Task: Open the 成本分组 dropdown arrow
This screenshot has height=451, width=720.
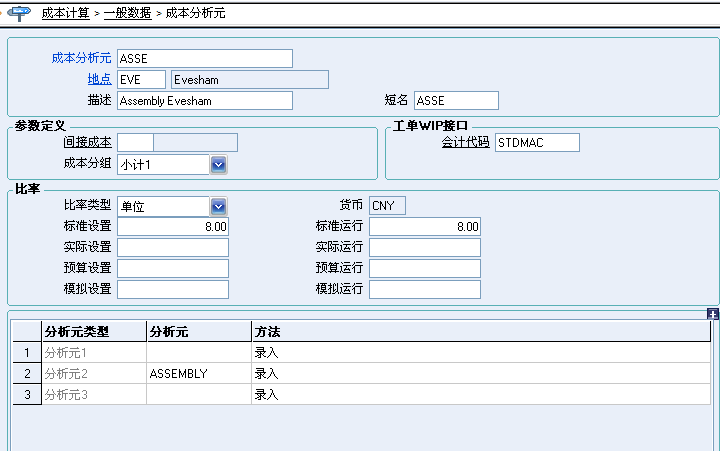Action: click(x=218, y=163)
